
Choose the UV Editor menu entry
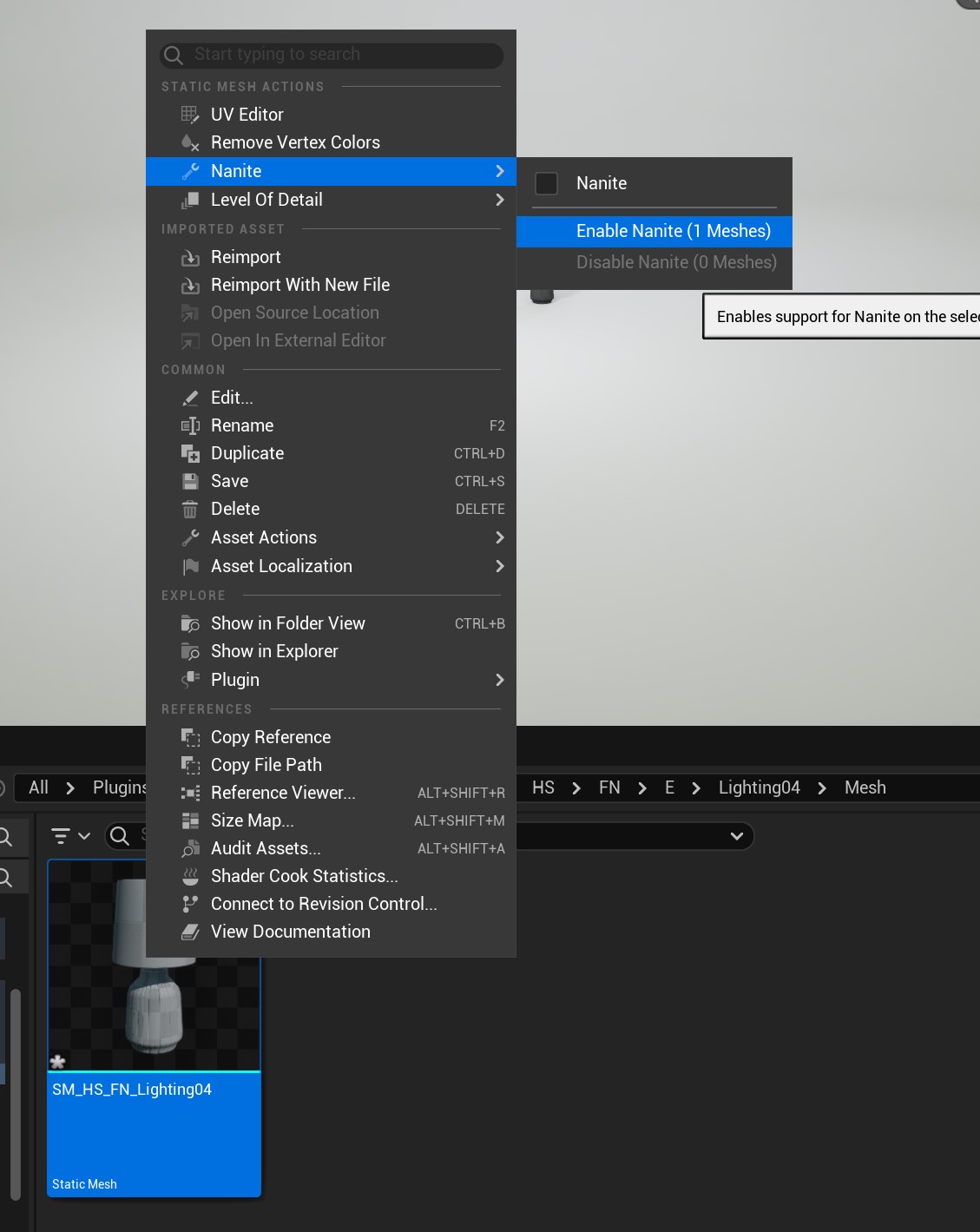(332, 115)
